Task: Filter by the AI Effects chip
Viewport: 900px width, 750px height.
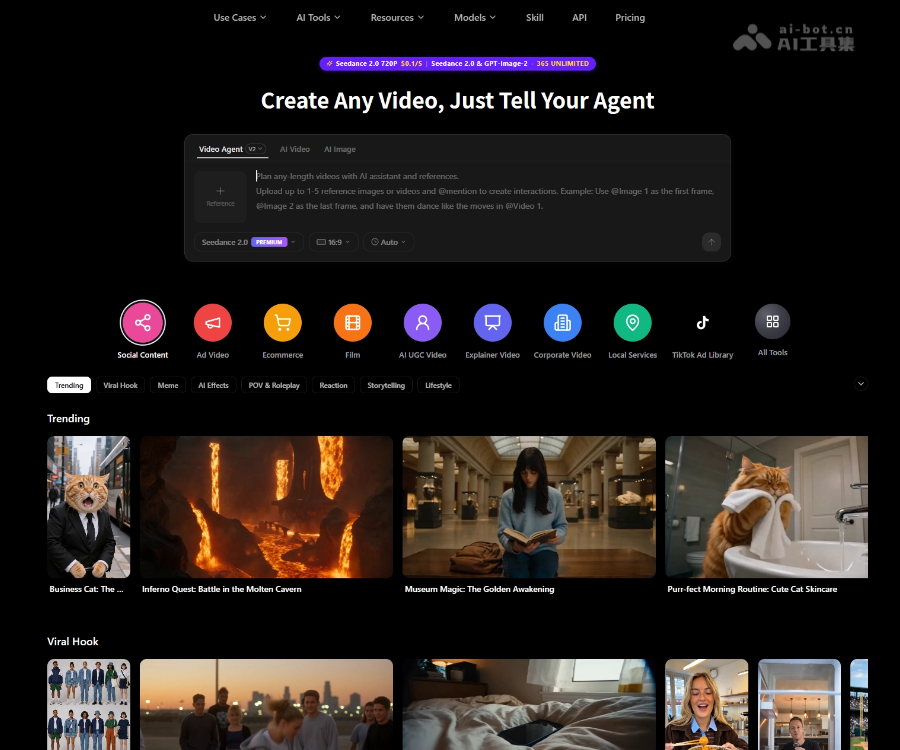Action: coord(214,385)
